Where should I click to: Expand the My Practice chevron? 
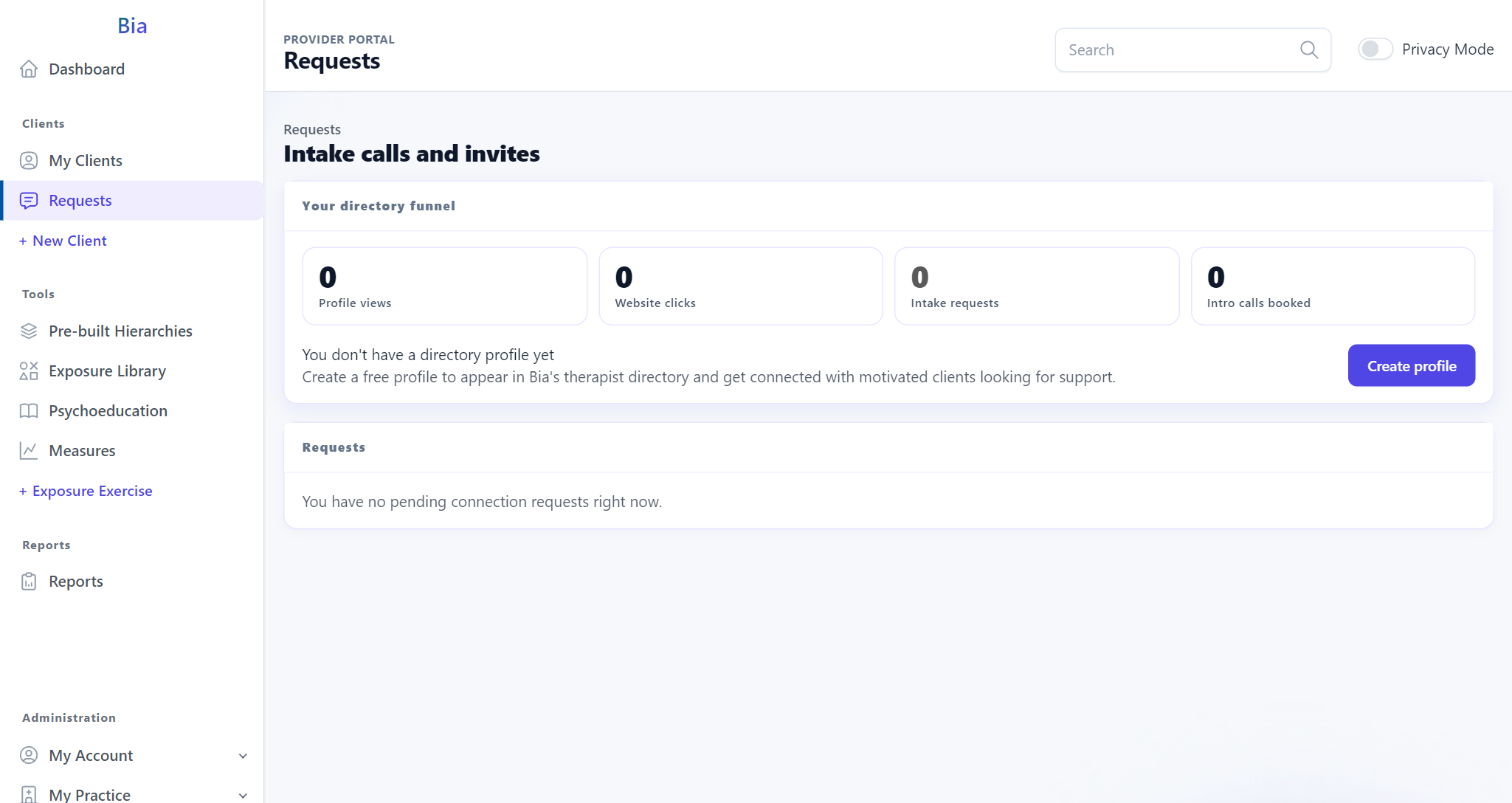click(243, 796)
